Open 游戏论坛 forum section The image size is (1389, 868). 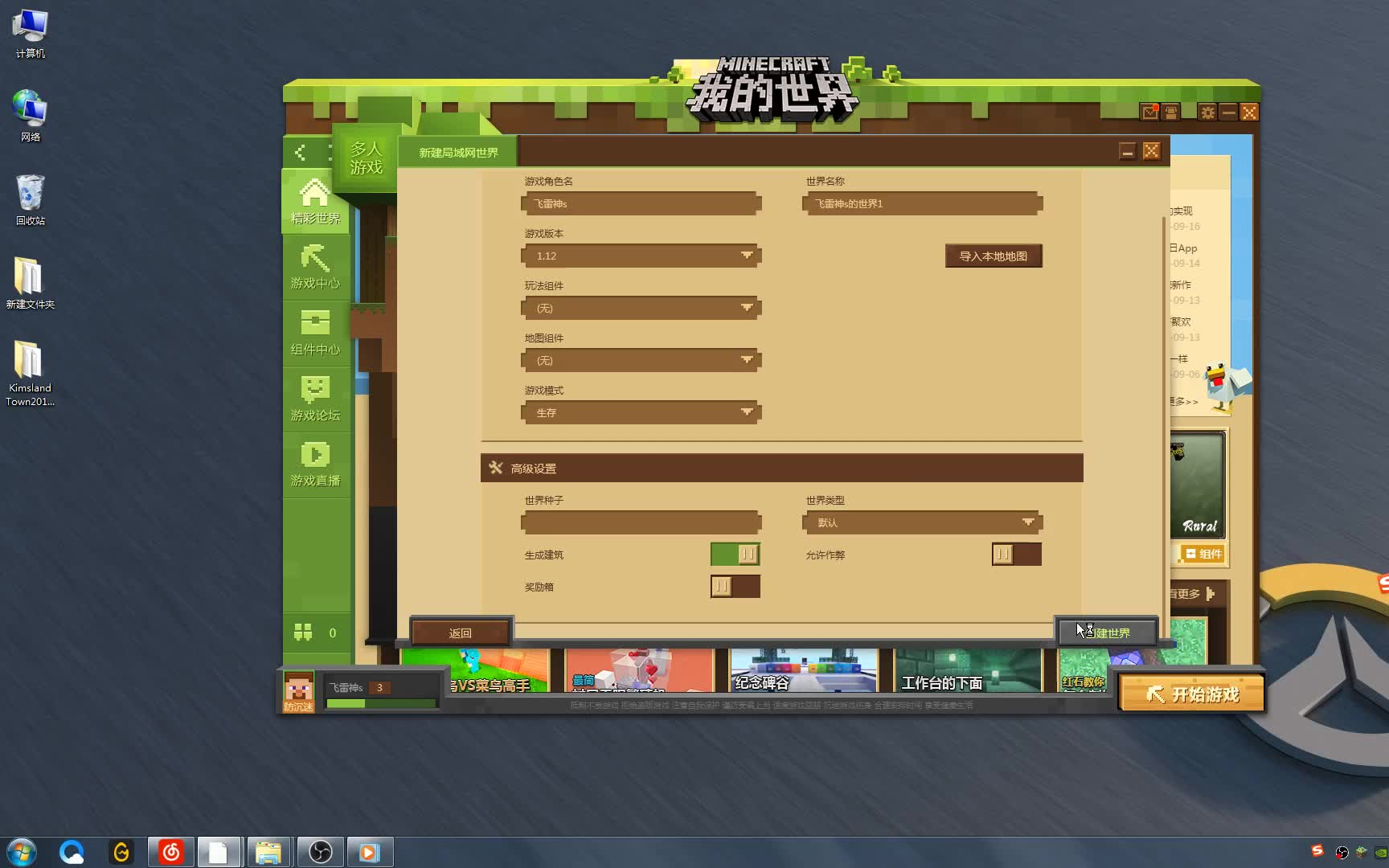[315, 399]
